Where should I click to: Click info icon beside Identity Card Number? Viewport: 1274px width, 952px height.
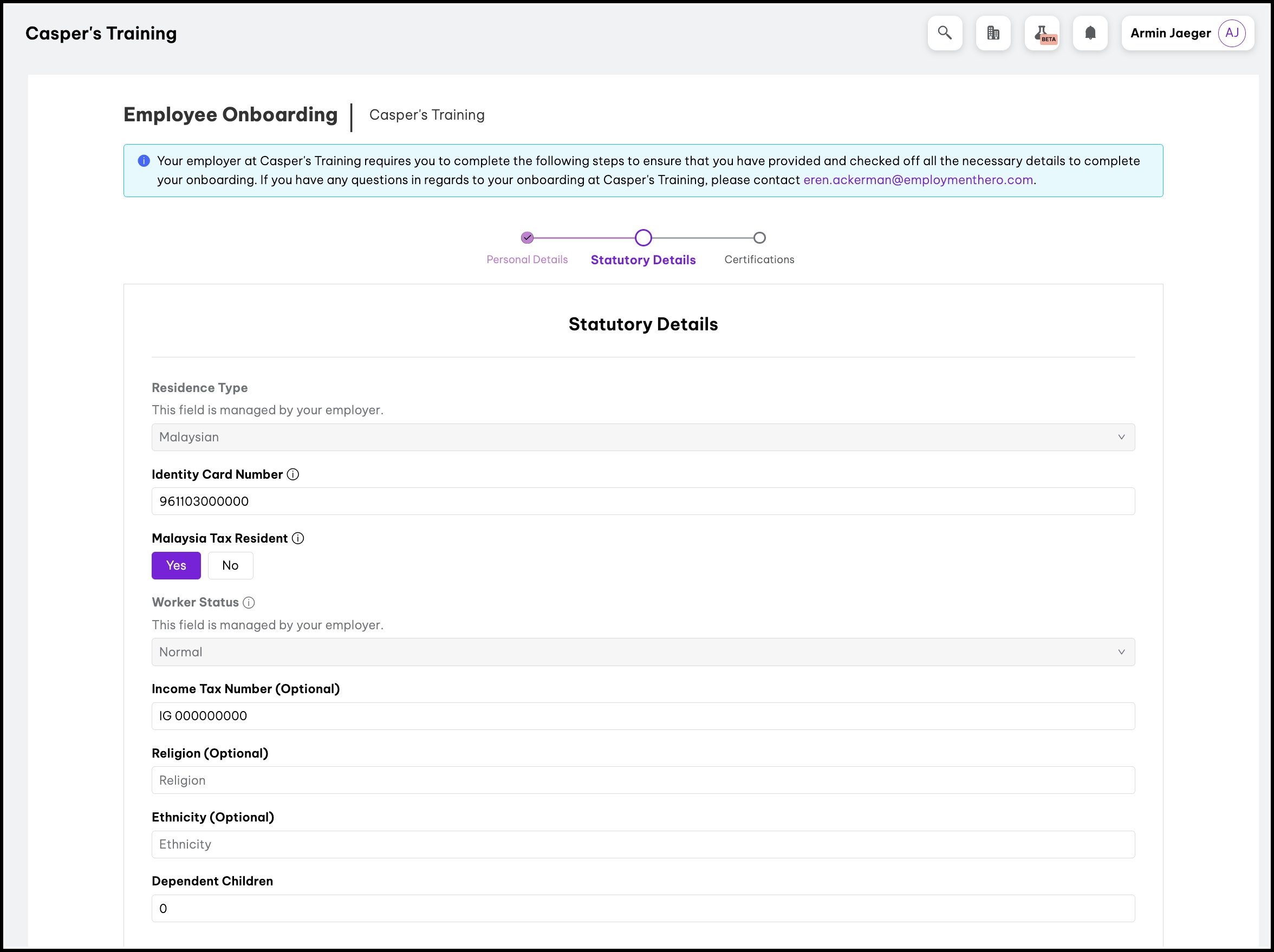point(292,474)
